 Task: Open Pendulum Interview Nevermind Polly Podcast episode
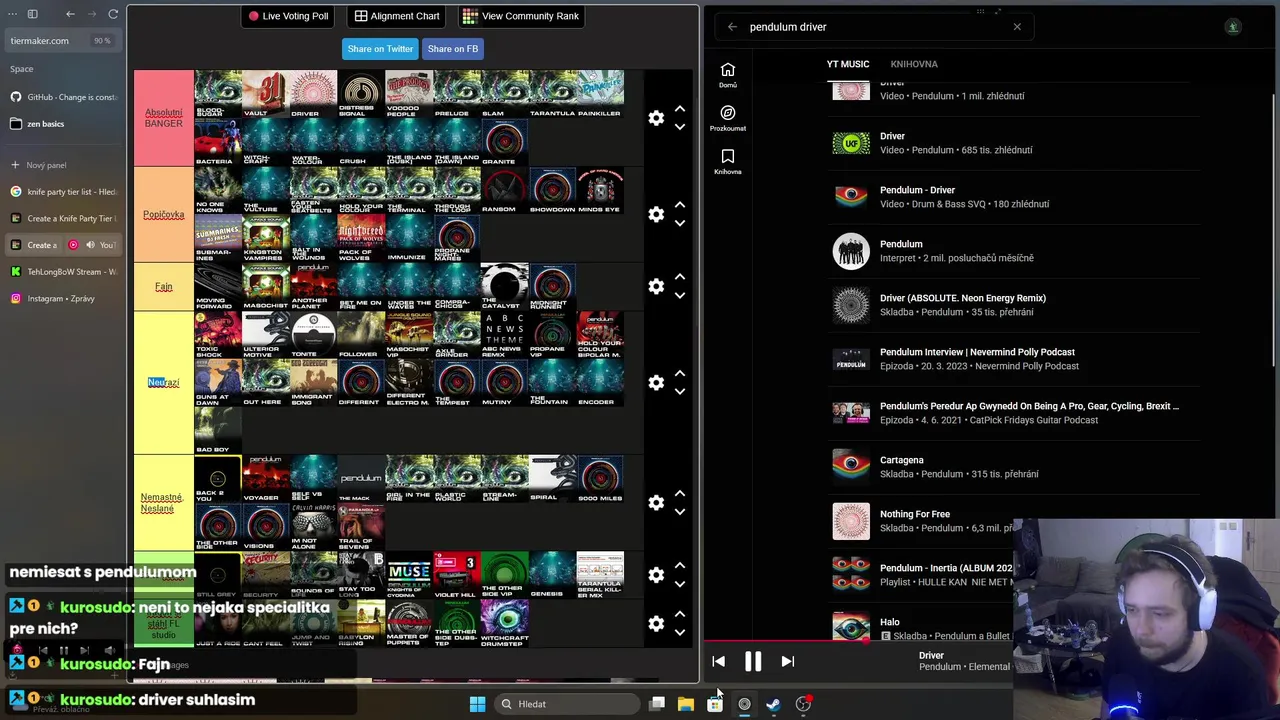[1012, 359]
